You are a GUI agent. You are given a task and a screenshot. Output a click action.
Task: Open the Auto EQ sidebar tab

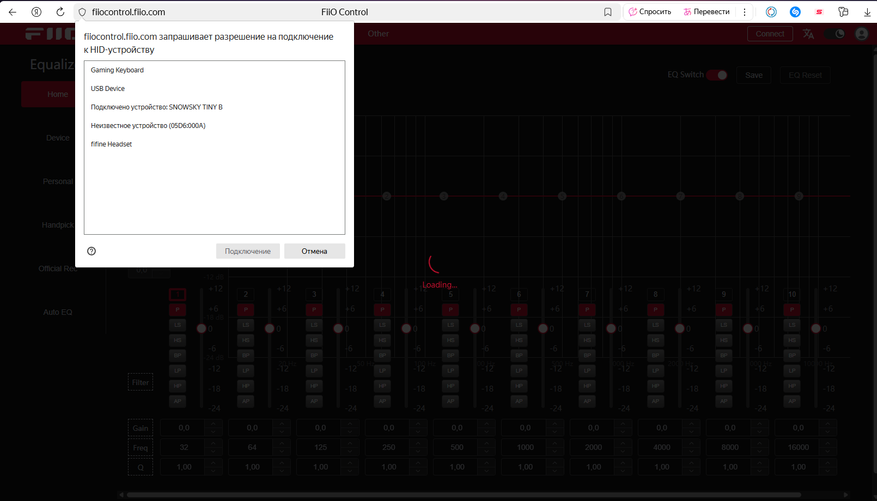click(58, 312)
